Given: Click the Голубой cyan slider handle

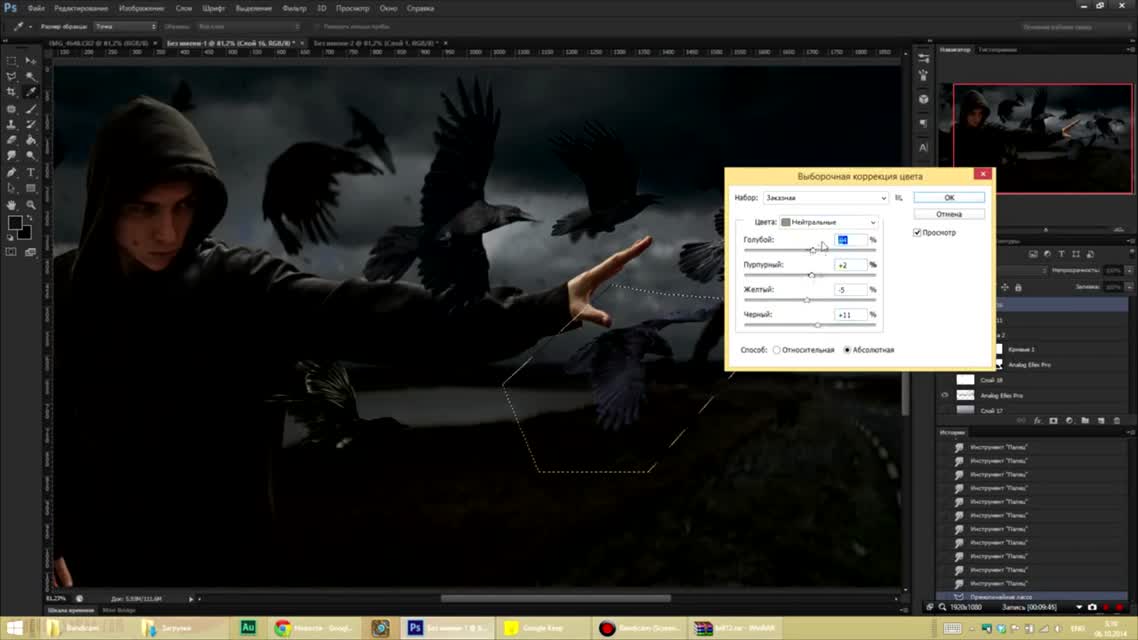Looking at the screenshot, I should pyautogui.click(x=813, y=250).
